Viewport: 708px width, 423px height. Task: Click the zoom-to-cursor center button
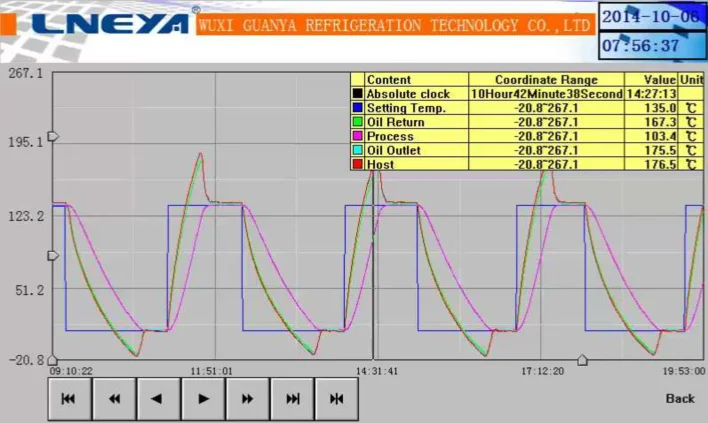click(x=336, y=399)
